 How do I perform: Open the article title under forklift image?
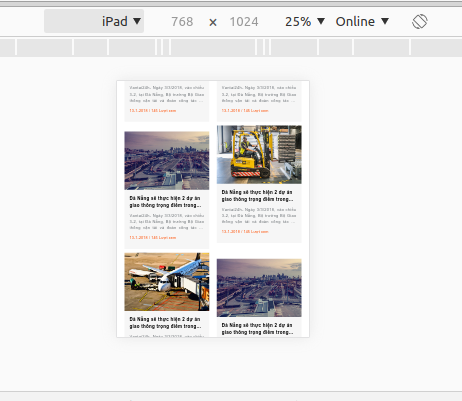tap(257, 196)
